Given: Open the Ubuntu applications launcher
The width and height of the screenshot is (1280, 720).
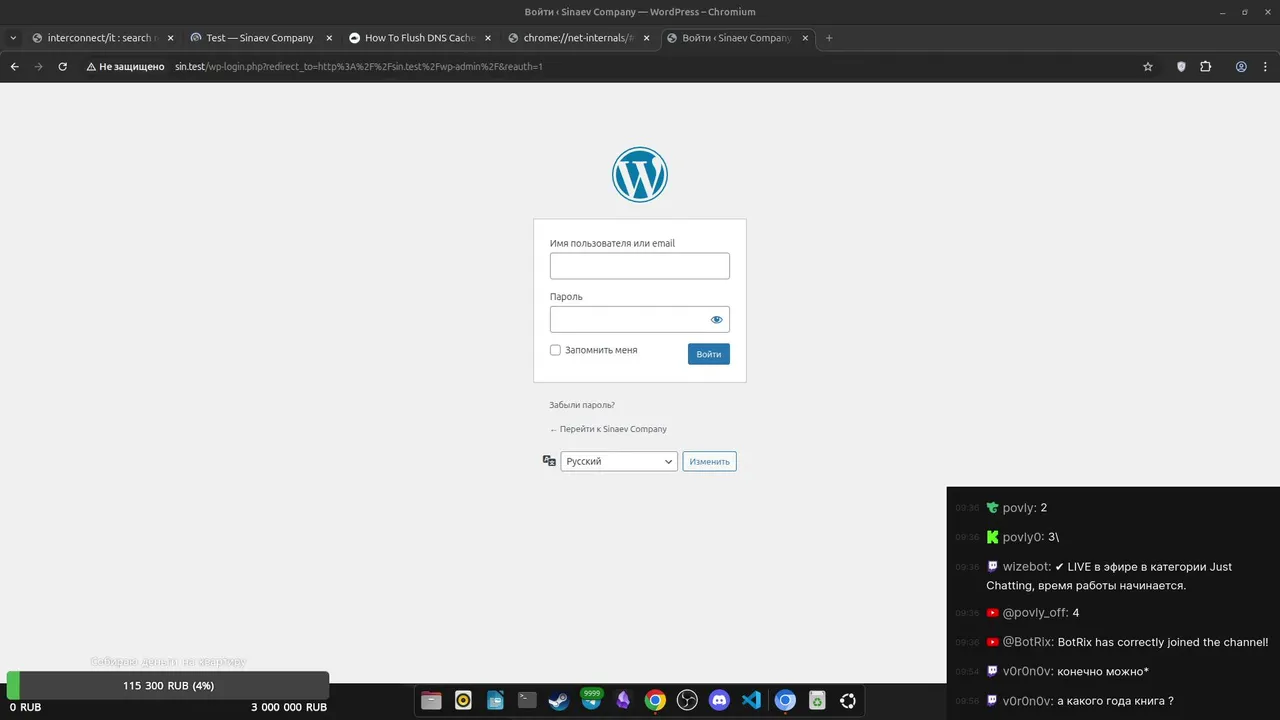Looking at the screenshot, I should 848,701.
